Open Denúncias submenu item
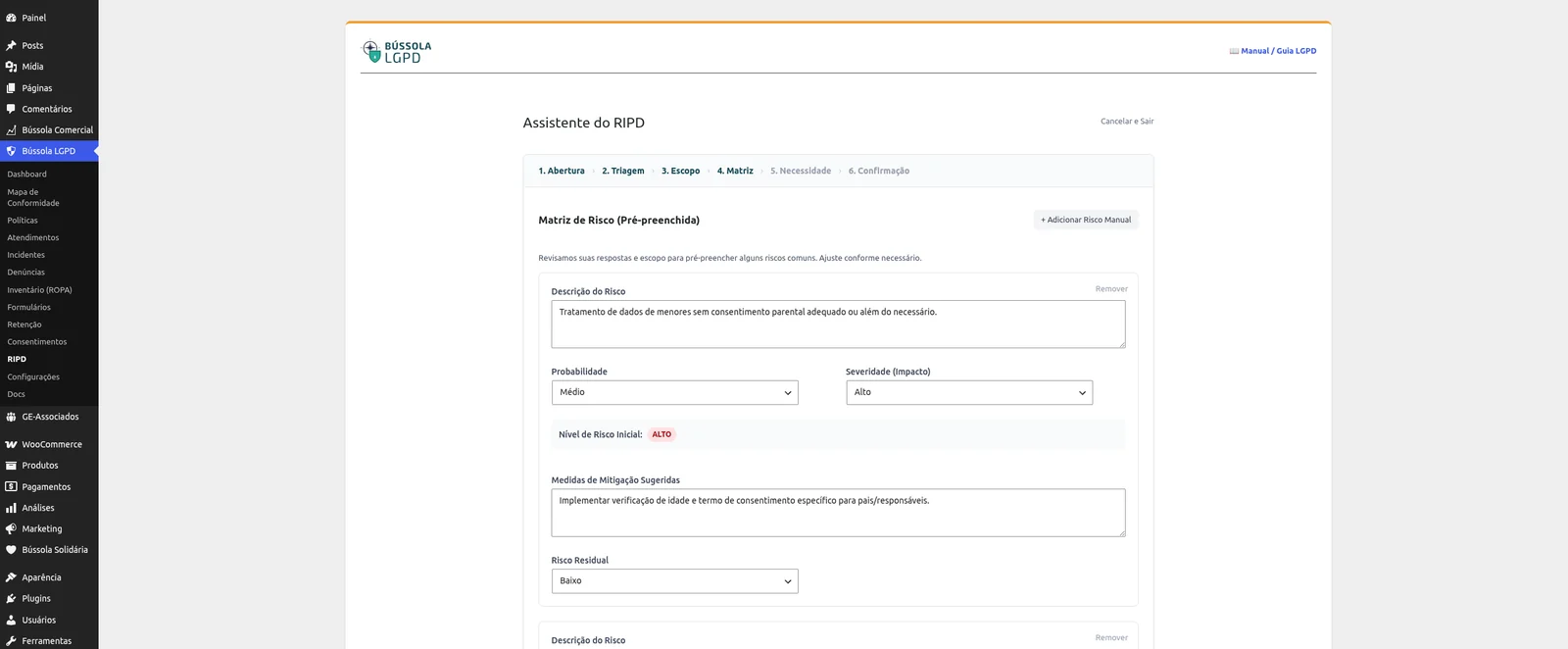The height and width of the screenshot is (649, 1568). (x=26, y=273)
